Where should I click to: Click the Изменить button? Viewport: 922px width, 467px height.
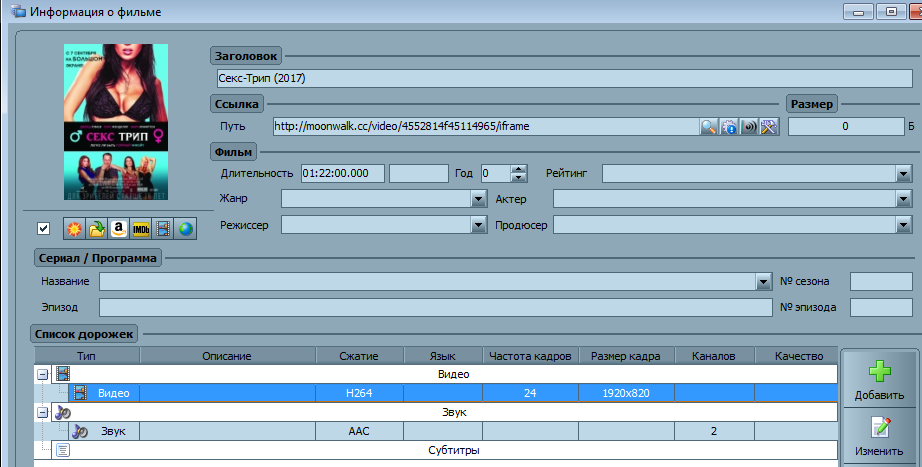tap(879, 437)
